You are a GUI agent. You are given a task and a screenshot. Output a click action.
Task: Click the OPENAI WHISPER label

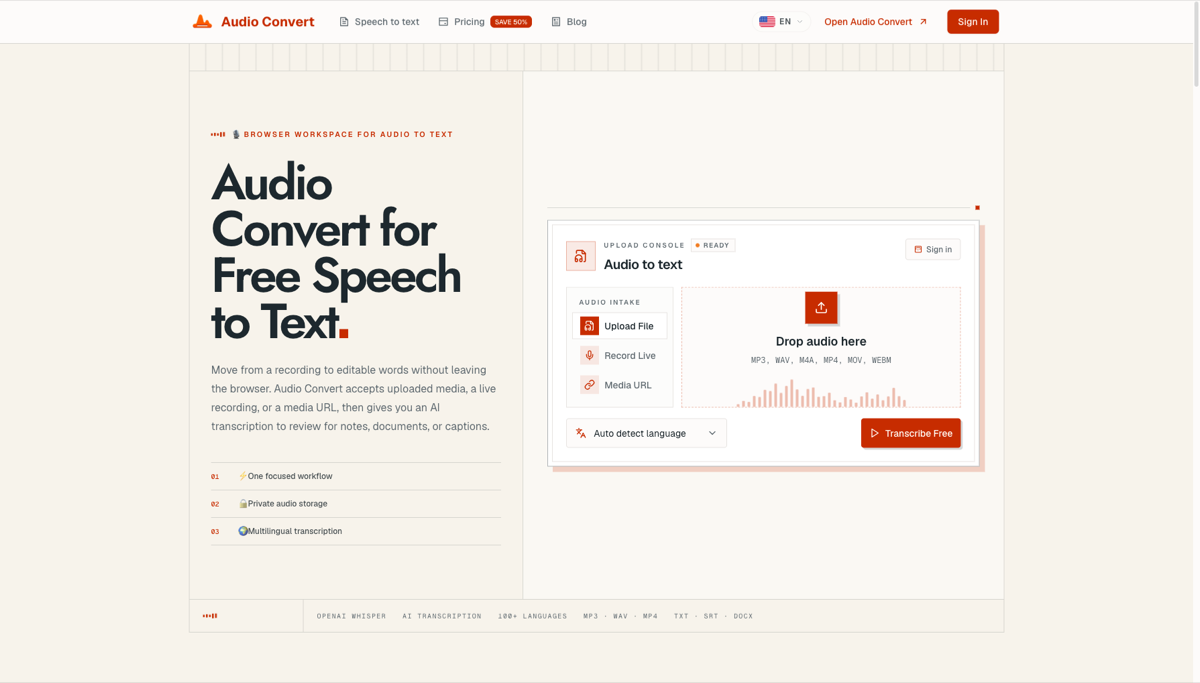point(351,616)
